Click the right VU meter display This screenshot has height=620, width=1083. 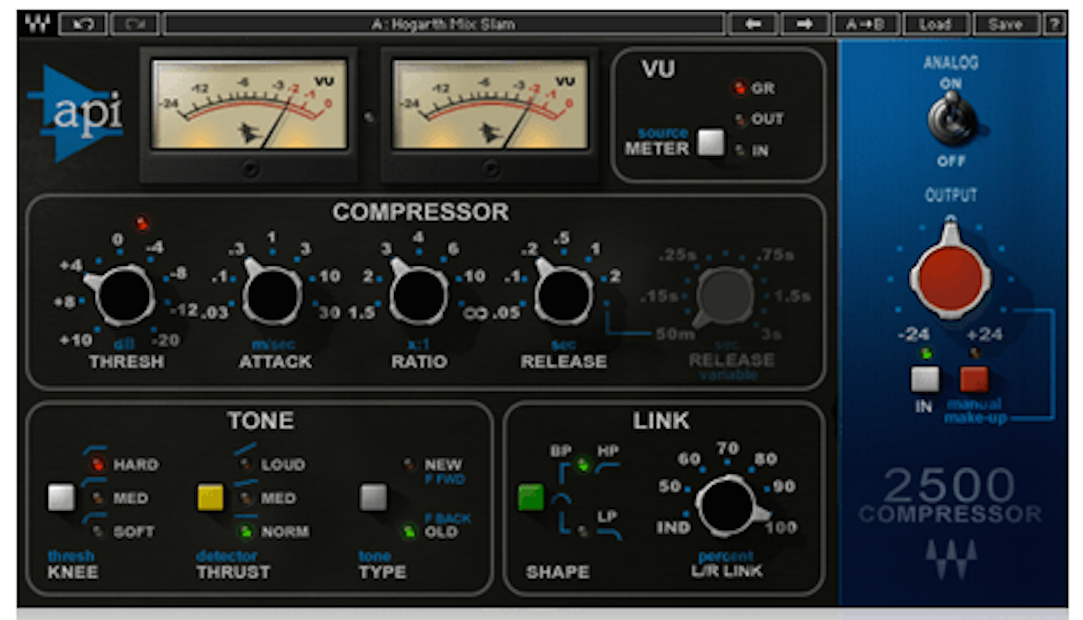[x=490, y=104]
